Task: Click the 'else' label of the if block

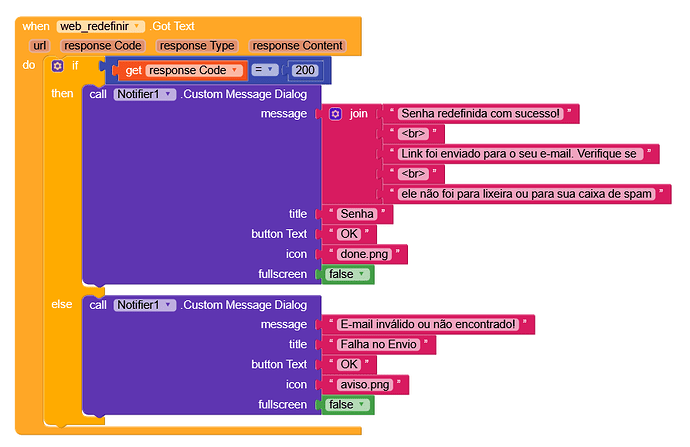Action: (62, 304)
